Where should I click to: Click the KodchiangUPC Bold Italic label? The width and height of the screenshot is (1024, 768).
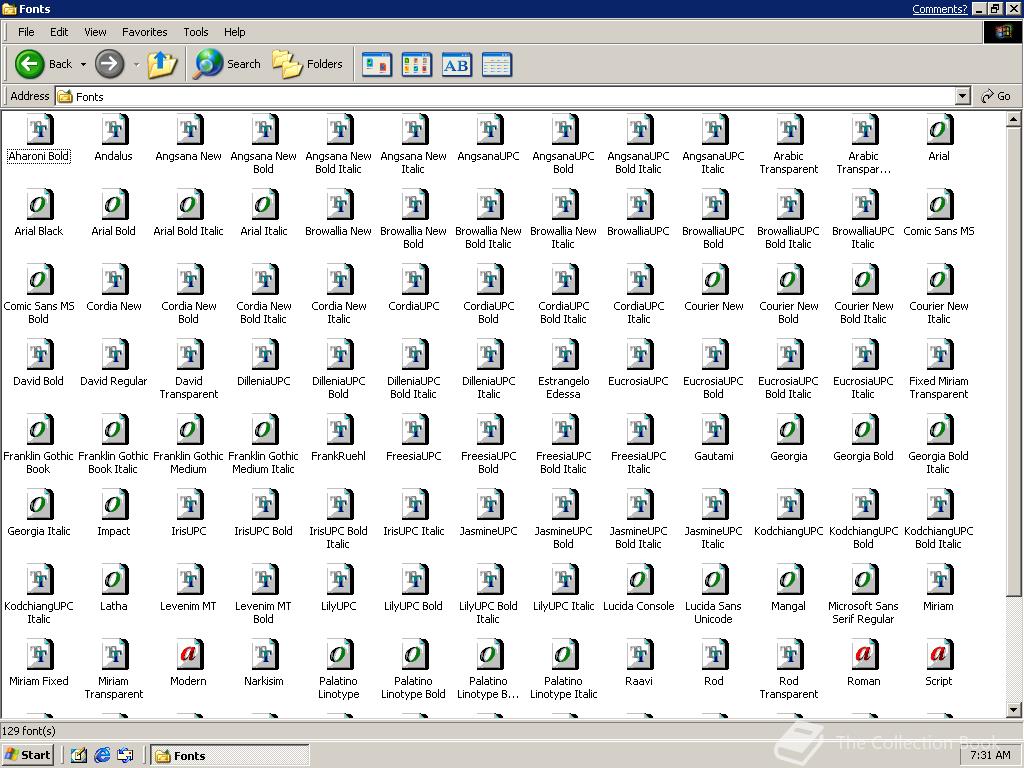pyautogui.click(x=938, y=537)
